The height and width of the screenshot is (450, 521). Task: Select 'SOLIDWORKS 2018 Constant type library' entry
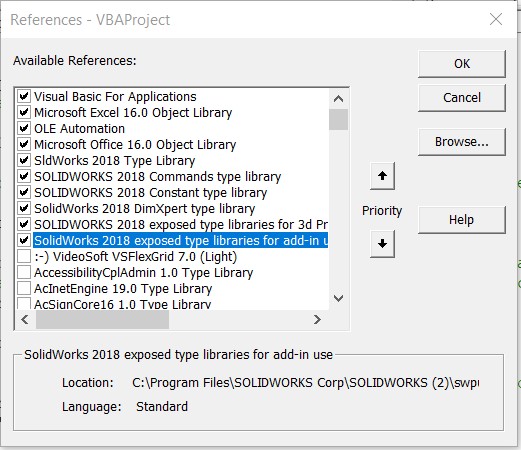tap(151, 192)
